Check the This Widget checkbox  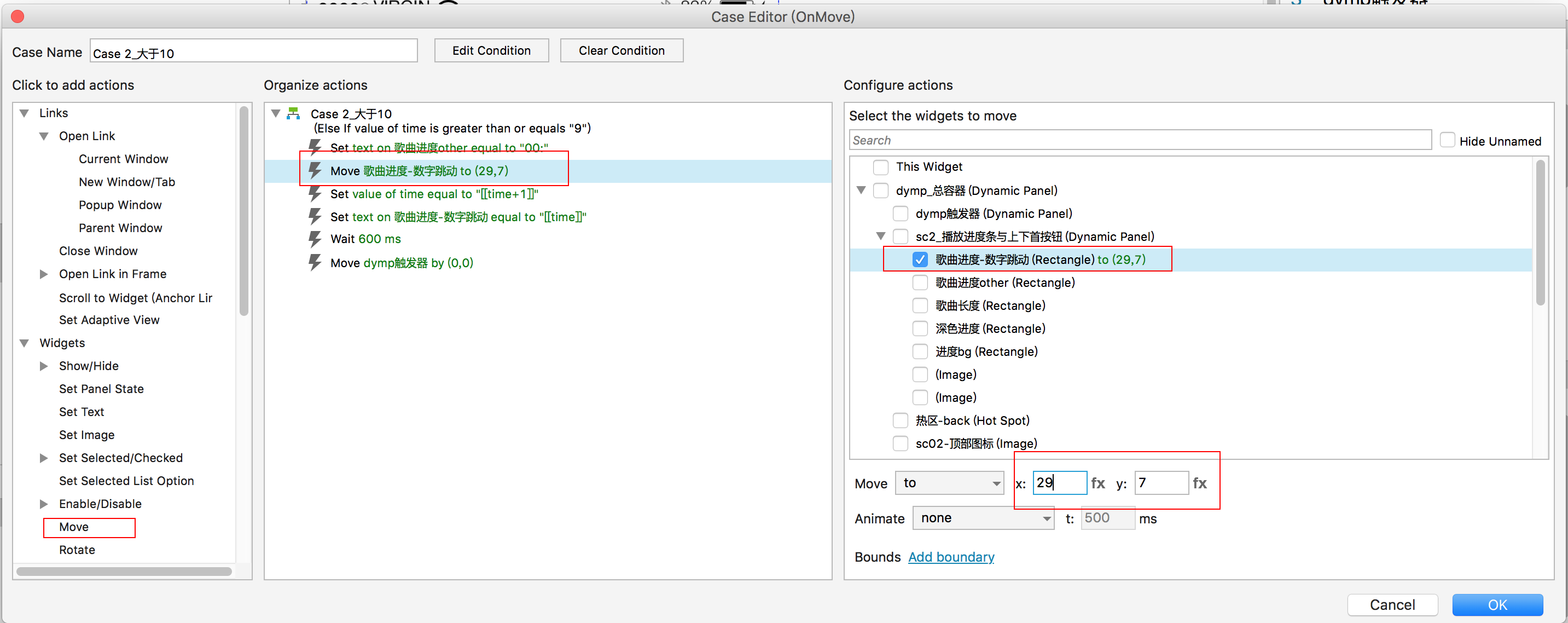coord(880,167)
